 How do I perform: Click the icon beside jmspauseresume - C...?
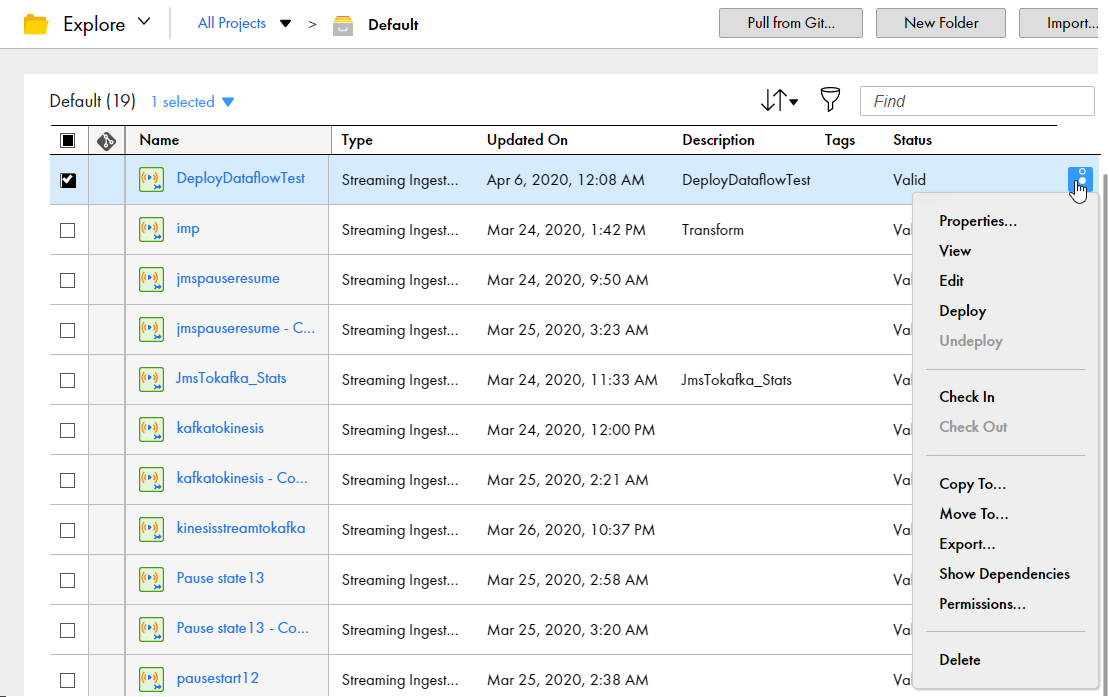coord(151,329)
